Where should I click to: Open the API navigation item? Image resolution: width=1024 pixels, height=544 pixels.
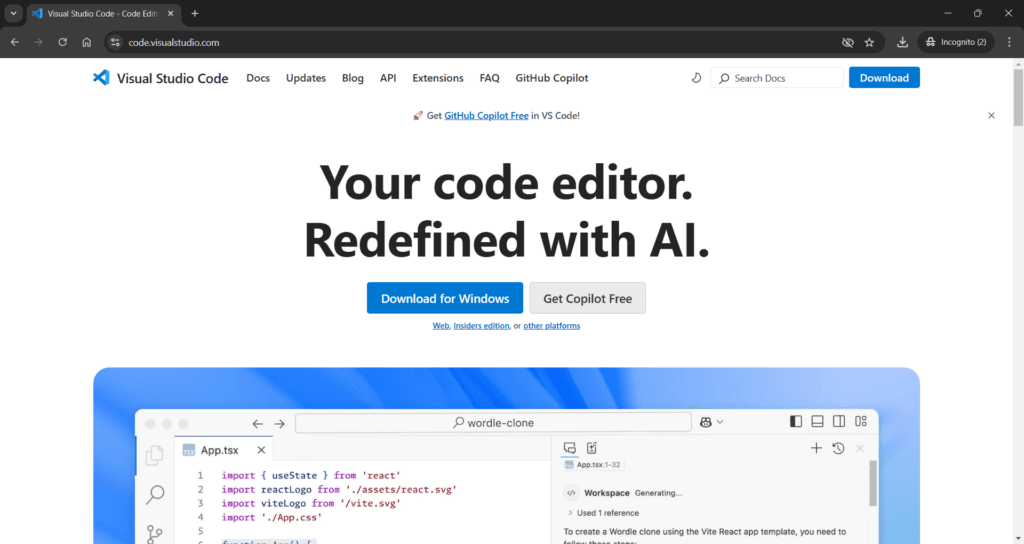pos(388,78)
